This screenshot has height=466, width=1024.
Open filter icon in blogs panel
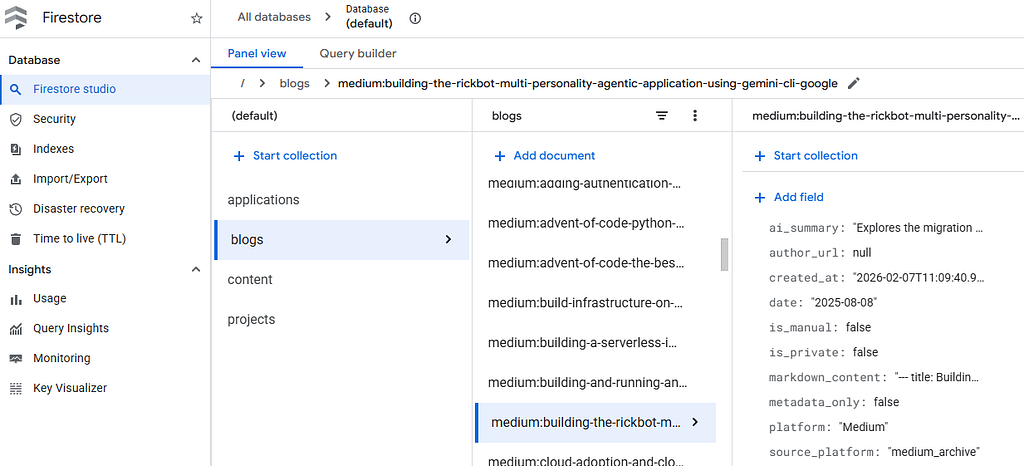coord(662,116)
